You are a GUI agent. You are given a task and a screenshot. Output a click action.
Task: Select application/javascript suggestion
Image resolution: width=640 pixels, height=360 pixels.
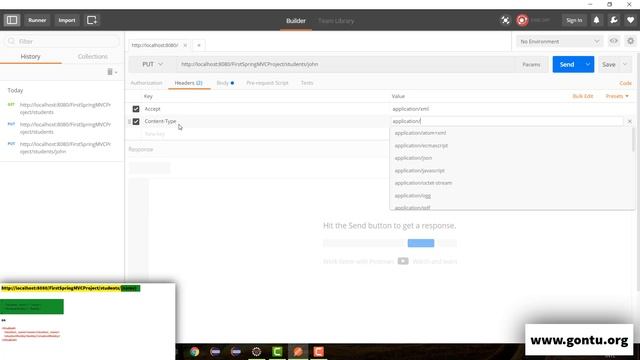tap(512, 171)
